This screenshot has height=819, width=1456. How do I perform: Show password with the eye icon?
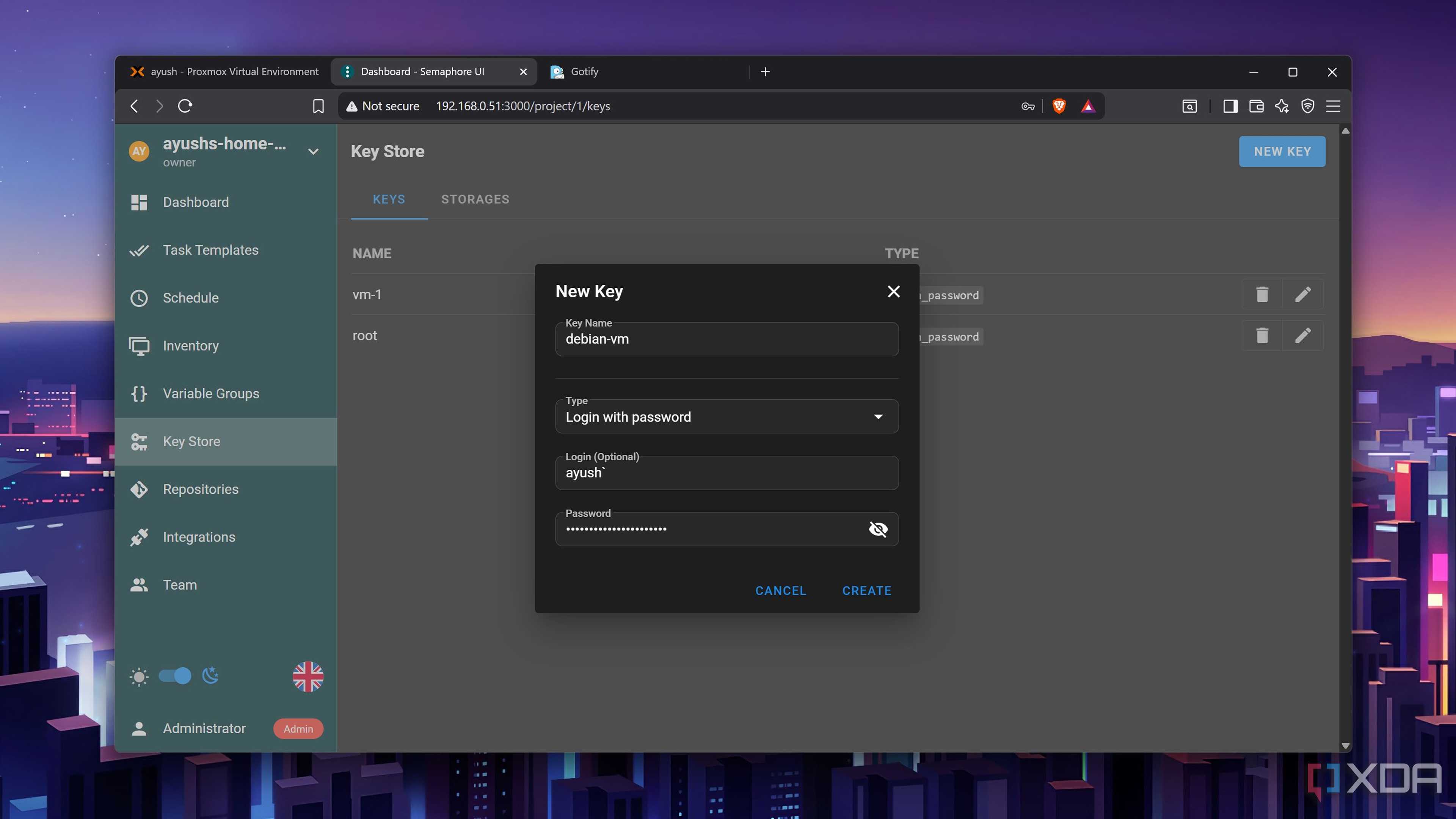point(878,529)
